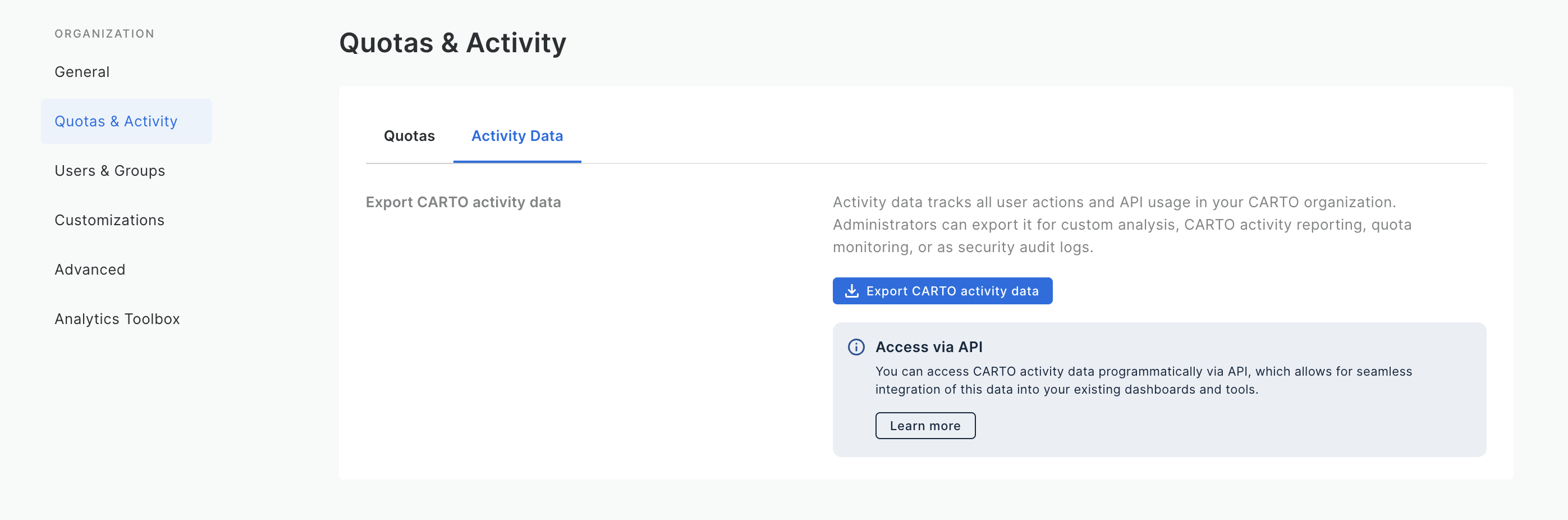Select Quotas & Activity in the sidebar
This screenshot has height=520, width=1568.
(x=116, y=121)
